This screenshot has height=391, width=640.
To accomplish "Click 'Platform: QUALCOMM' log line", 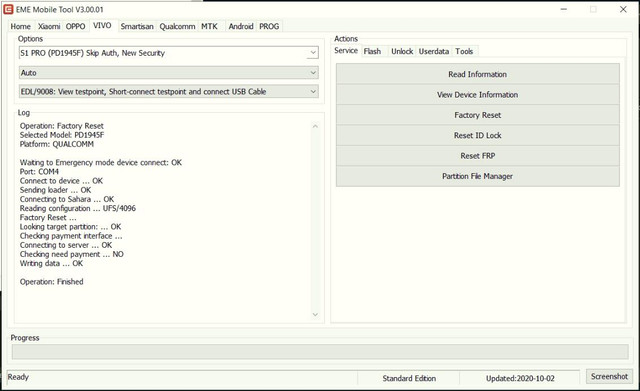I will pos(57,144).
